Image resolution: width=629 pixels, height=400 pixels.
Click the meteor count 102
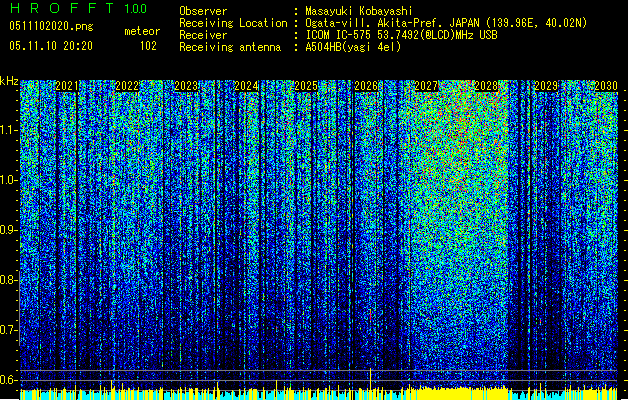click(148, 46)
